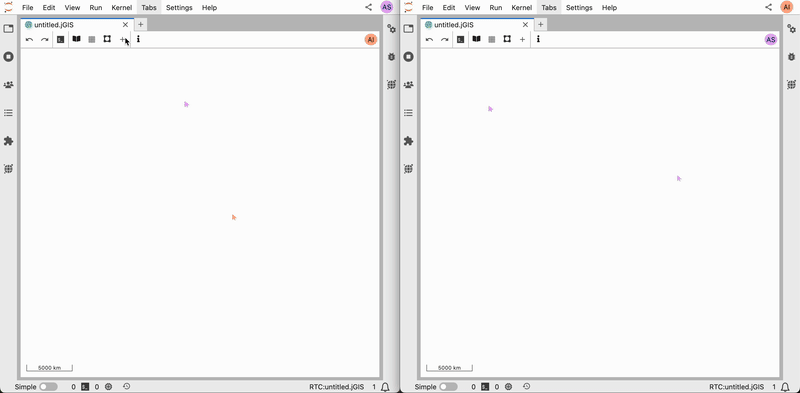Select vector square-nodes tool in right window toolbar
800x393 pixels.
pyautogui.click(x=507, y=39)
